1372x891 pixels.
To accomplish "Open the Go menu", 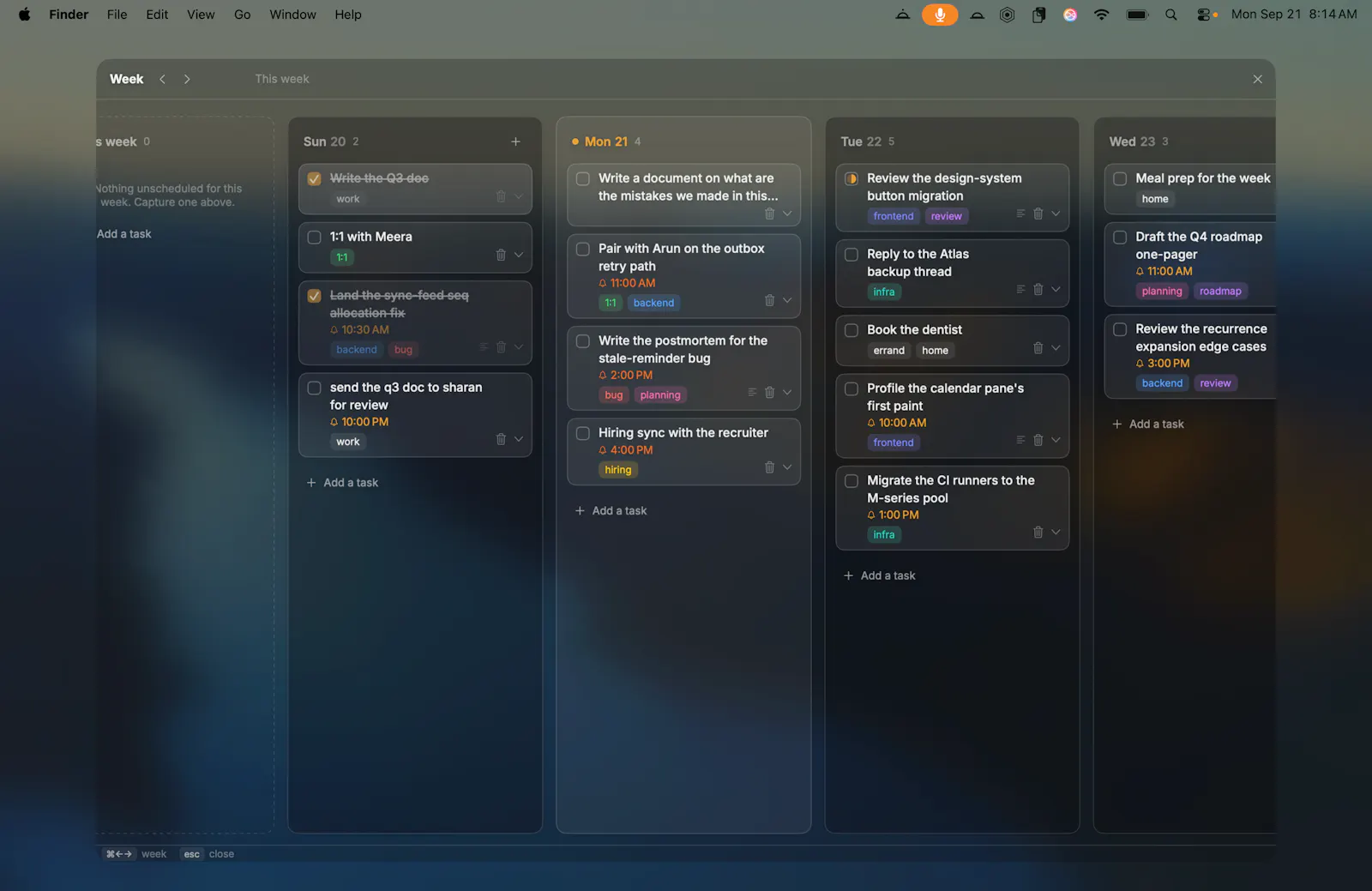I will point(243,15).
